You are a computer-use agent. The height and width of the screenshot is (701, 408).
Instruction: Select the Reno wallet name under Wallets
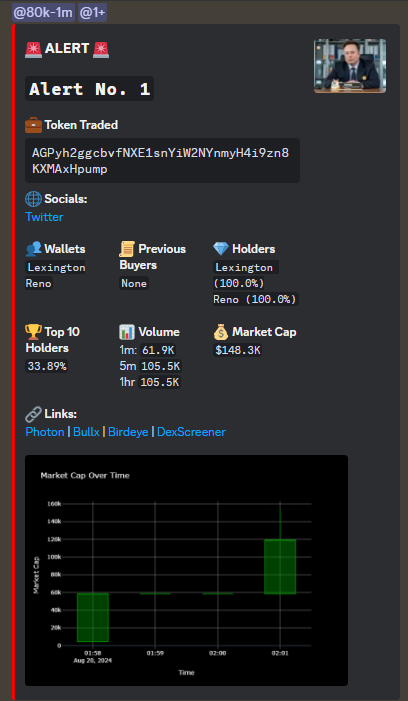tap(39, 283)
